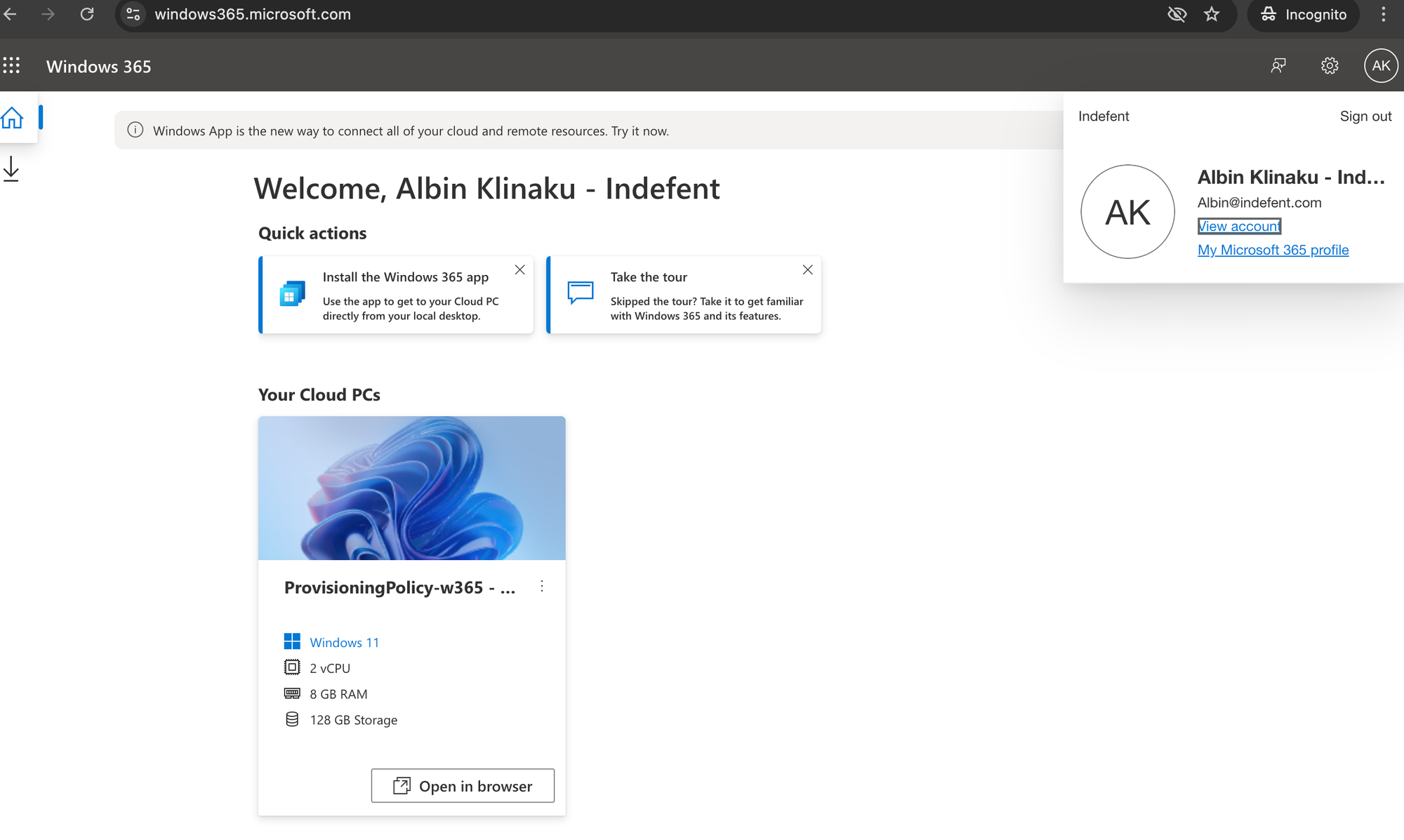Open the app launcher grid icon
Viewport: 1404px width, 840px height.
(x=11, y=66)
